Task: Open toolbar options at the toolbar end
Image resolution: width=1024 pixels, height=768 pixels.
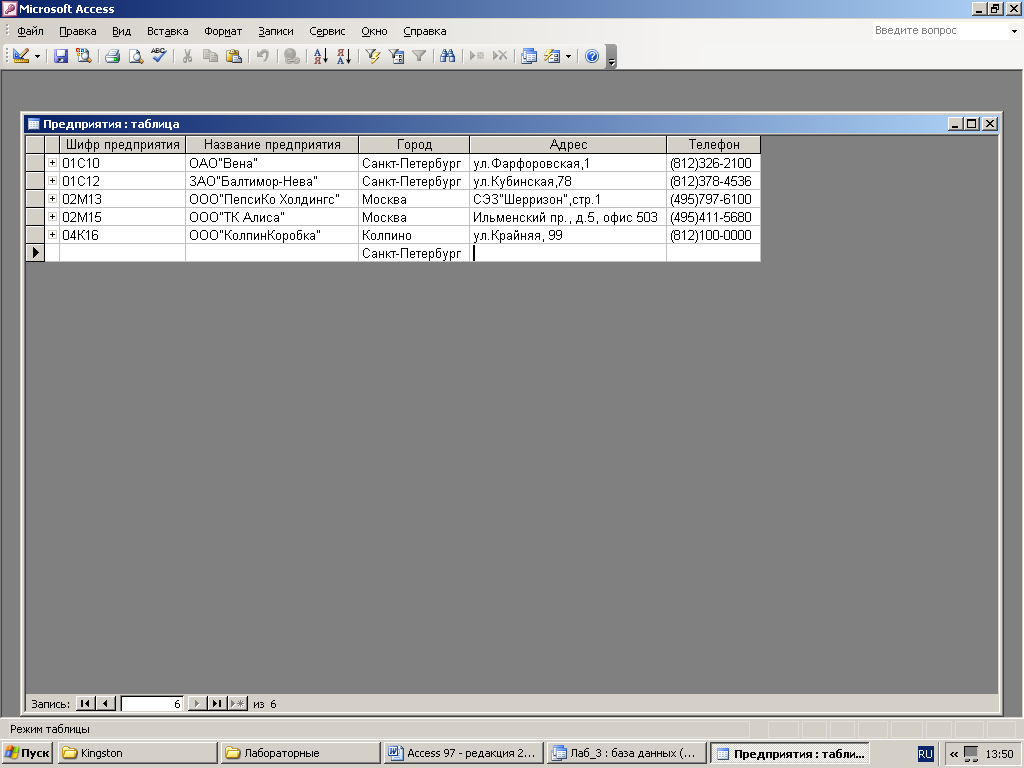Action: click(x=611, y=57)
